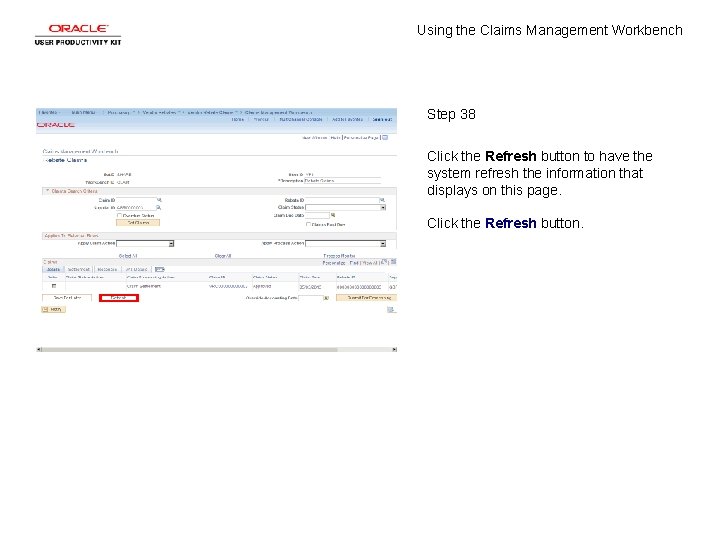720x540 pixels.
Task: Open the Vendor ID lookup magnifier
Action: pyautogui.click(x=159, y=208)
